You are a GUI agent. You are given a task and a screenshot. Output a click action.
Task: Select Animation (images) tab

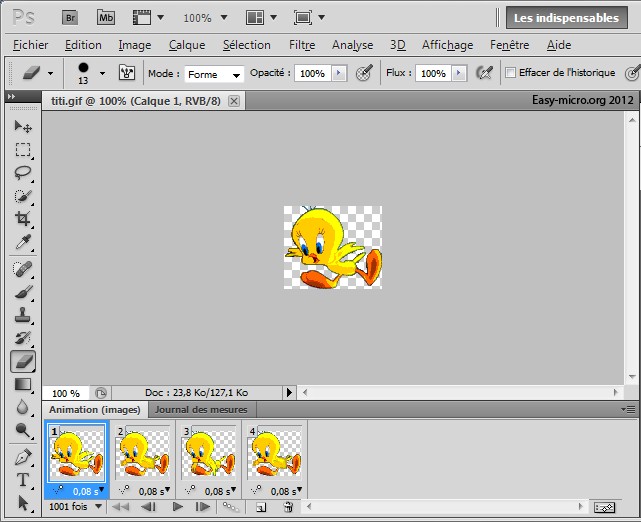coord(95,410)
